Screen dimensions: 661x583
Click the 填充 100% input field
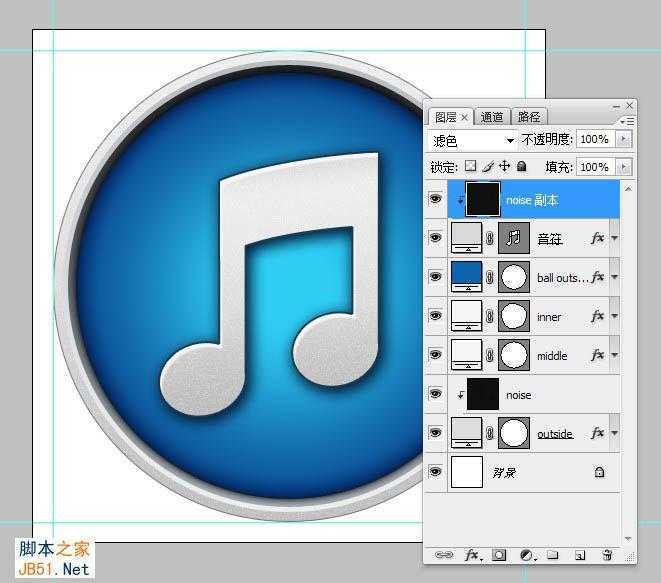[x=595, y=167]
